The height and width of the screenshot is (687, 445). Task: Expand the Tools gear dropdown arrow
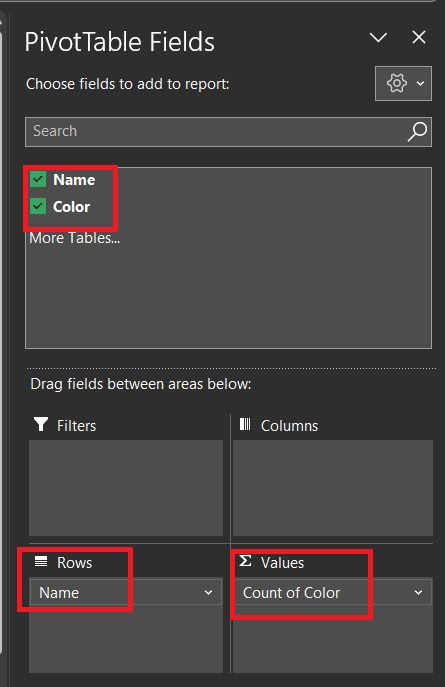[420, 83]
